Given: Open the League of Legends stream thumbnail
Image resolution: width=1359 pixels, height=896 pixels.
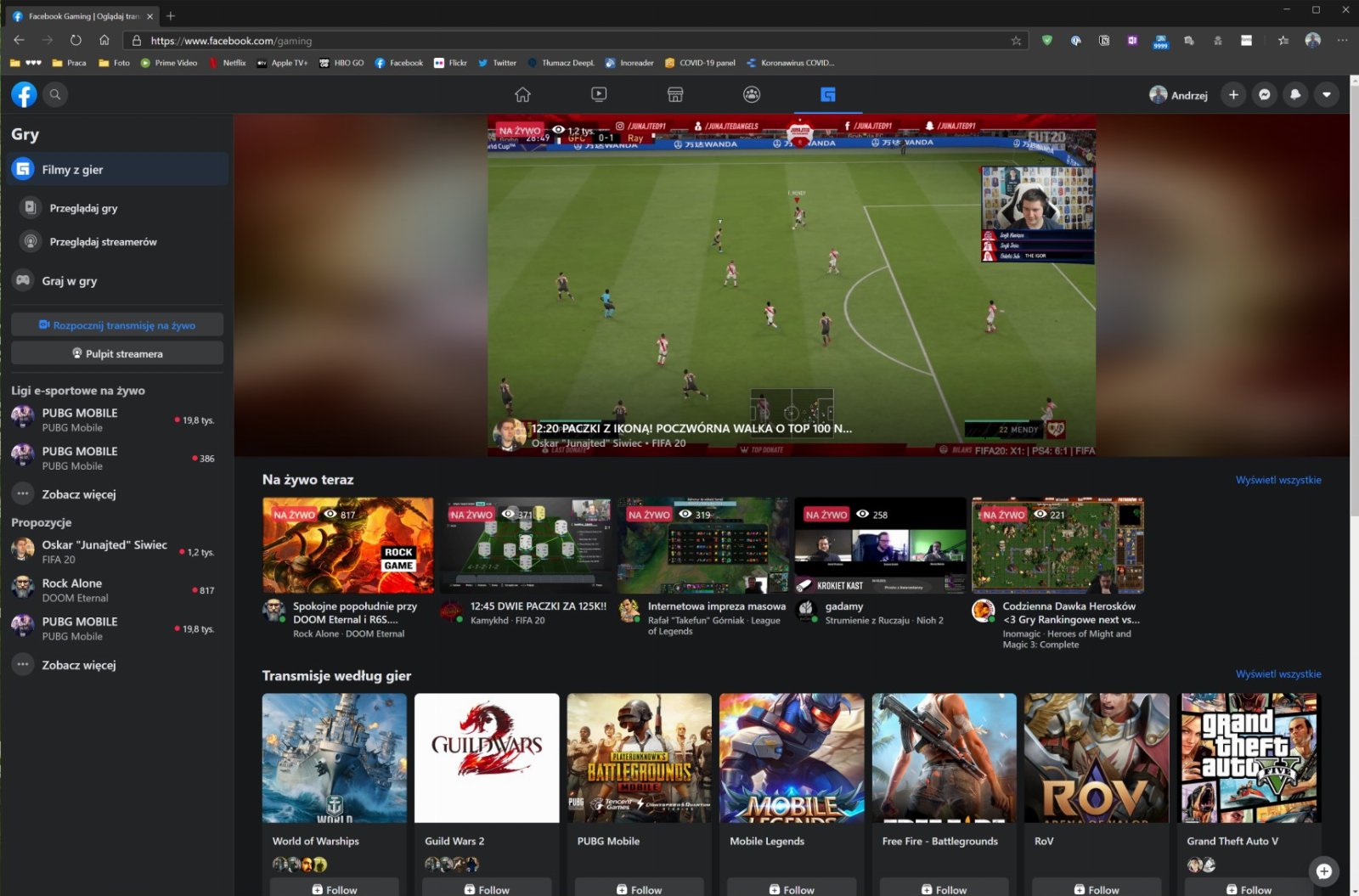Looking at the screenshot, I should tap(702, 545).
